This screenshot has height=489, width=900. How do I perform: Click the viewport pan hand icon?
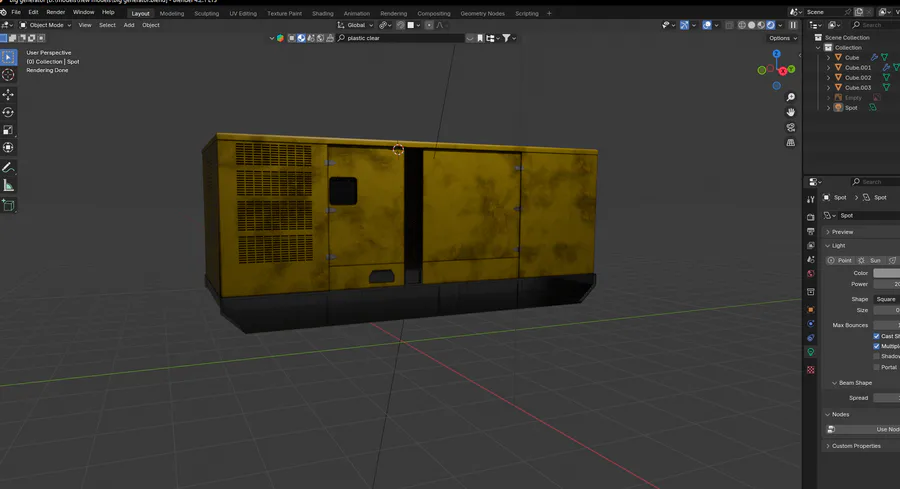click(791, 112)
